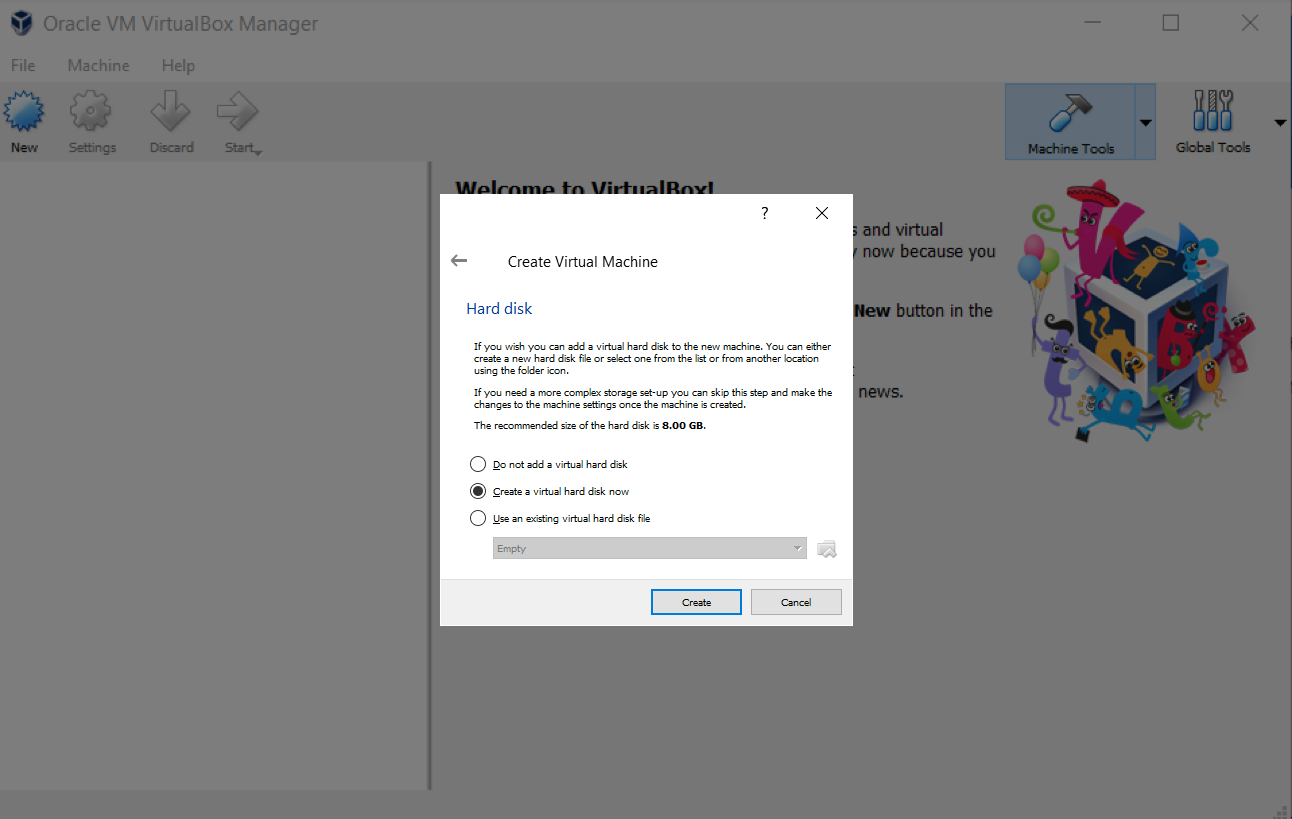Open the Global Tools dropdown arrow
Image resolution: width=1292 pixels, height=819 pixels.
[x=1279, y=122]
